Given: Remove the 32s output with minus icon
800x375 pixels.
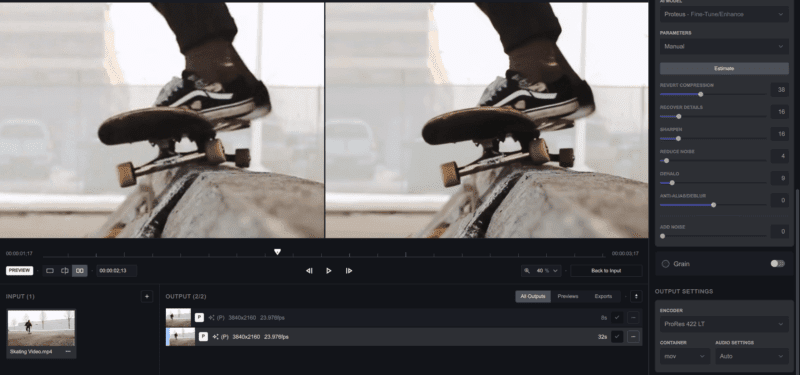Looking at the screenshot, I should (x=634, y=337).
